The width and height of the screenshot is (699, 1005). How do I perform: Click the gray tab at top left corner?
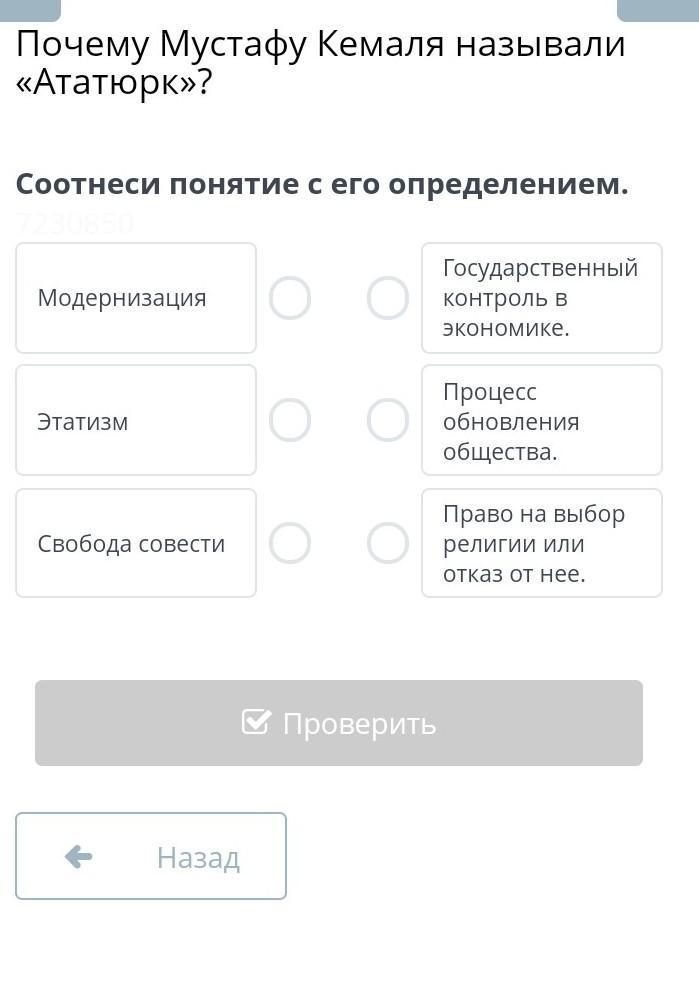click(x=30, y=10)
